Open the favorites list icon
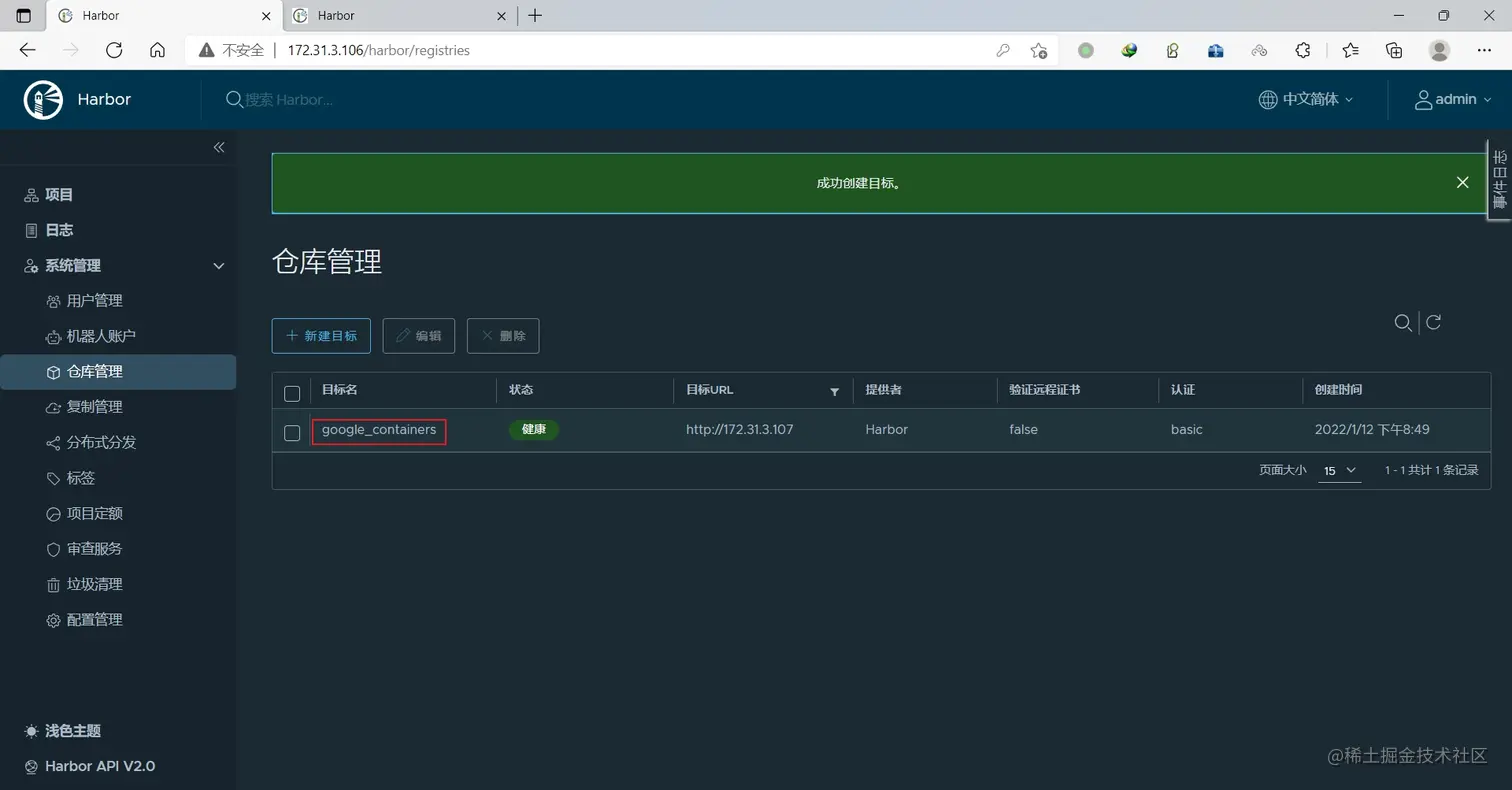Screen dimensions: 1512x790 pos(1351,50)
